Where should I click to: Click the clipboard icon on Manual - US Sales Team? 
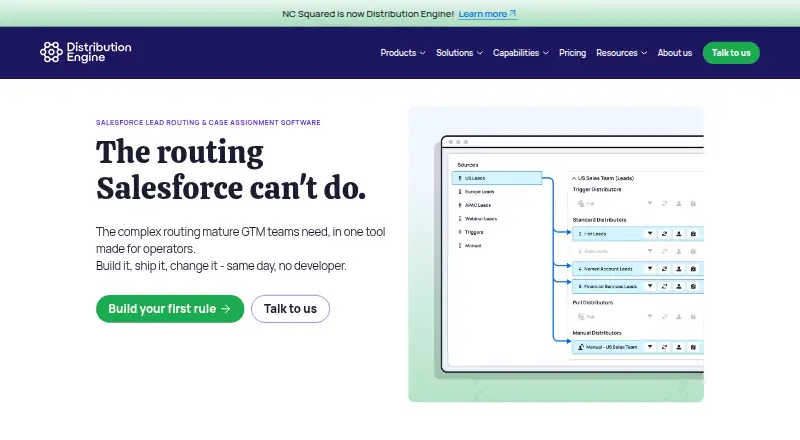click(x=693, y=347)
